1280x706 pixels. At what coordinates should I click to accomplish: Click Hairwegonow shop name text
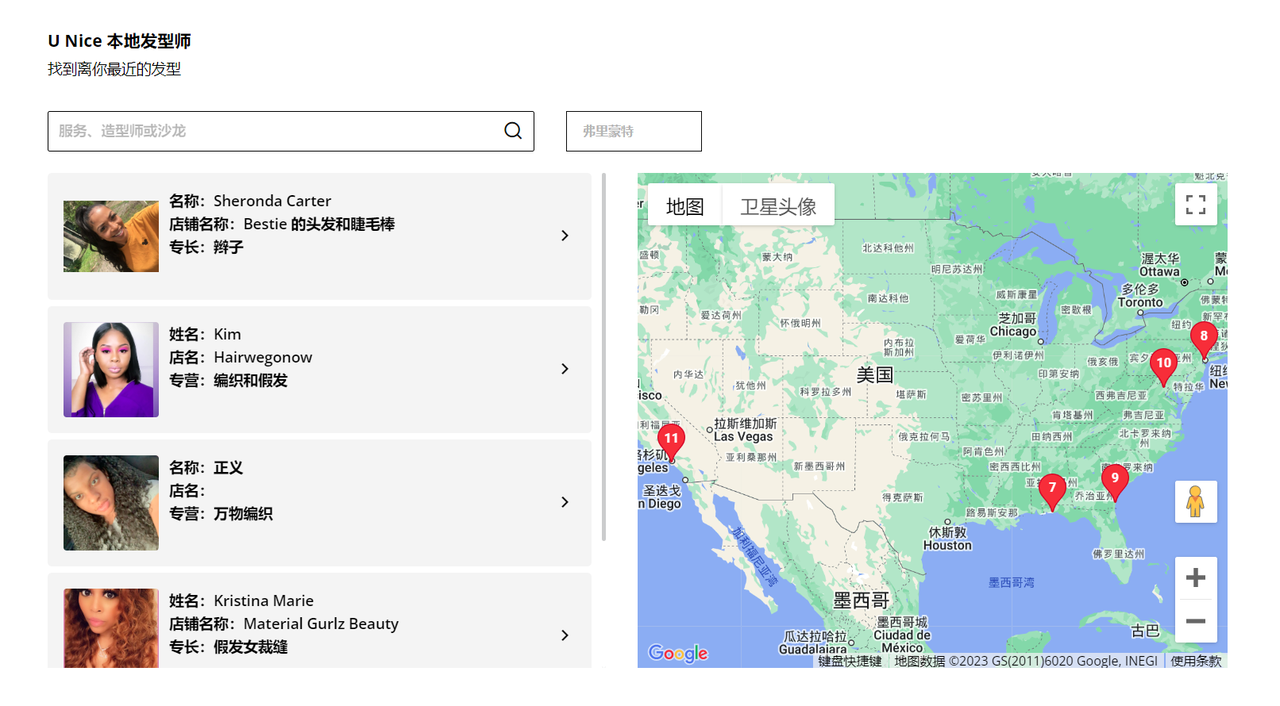(x=263, y=357)
